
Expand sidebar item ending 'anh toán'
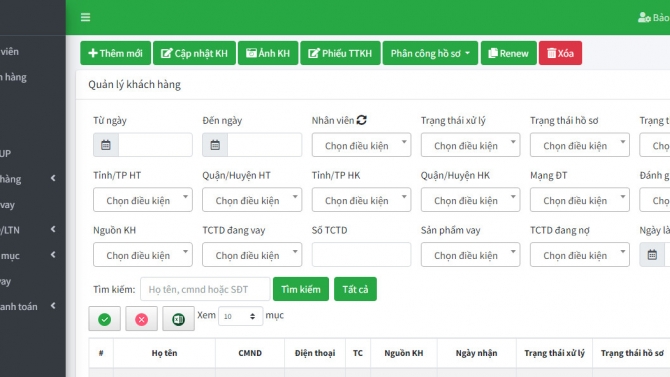click(30, 306)
